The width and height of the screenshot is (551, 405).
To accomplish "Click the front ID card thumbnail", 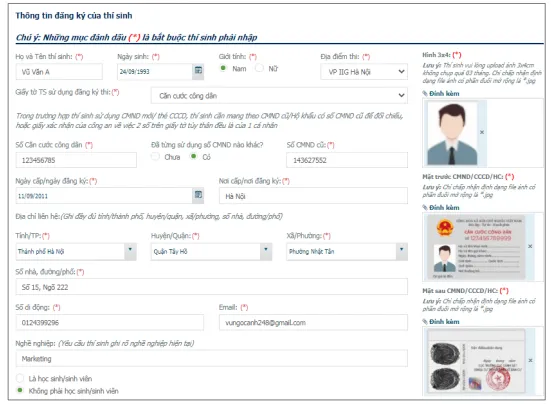I will click(x=476, y=247).
